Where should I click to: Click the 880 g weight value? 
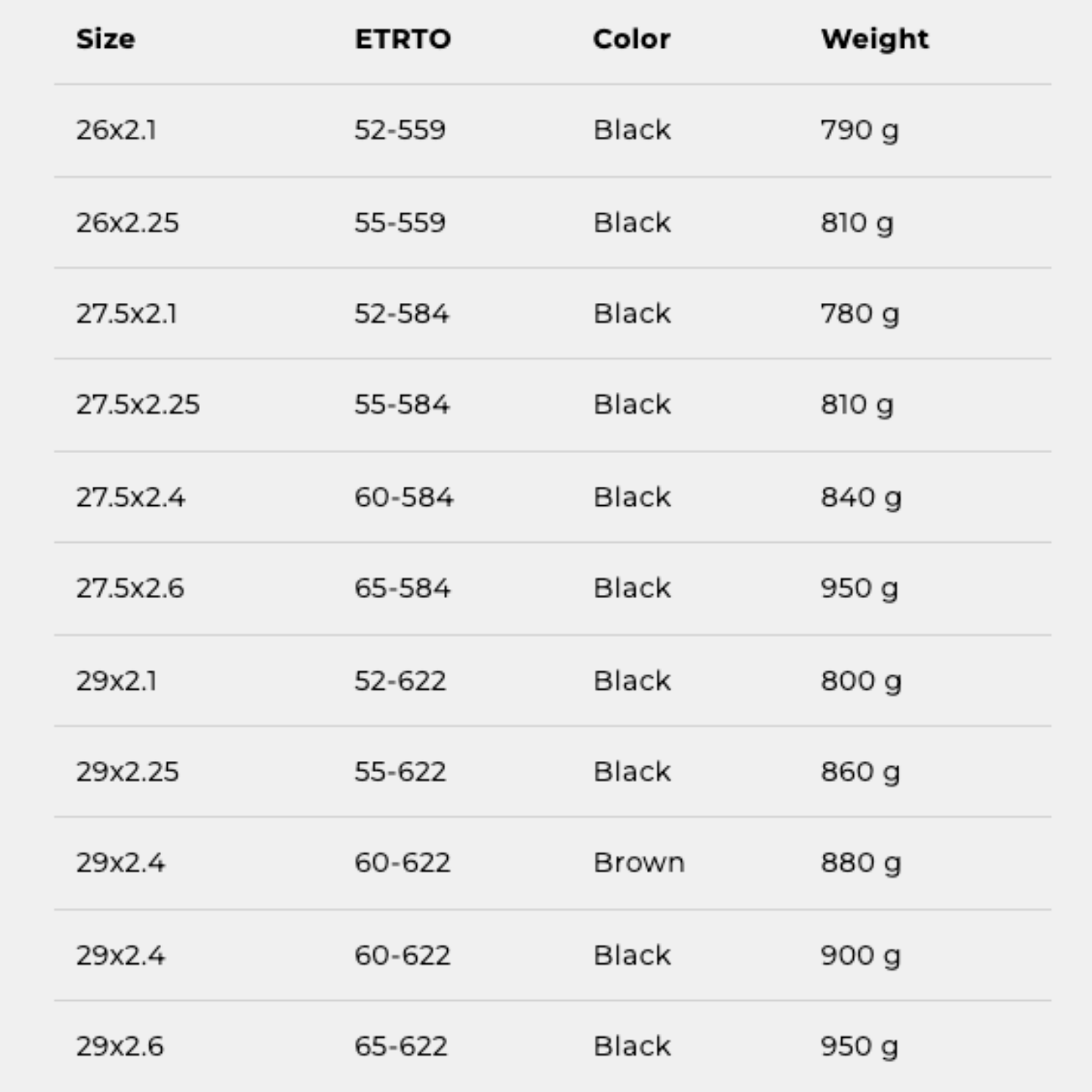[x=860, y=863]
